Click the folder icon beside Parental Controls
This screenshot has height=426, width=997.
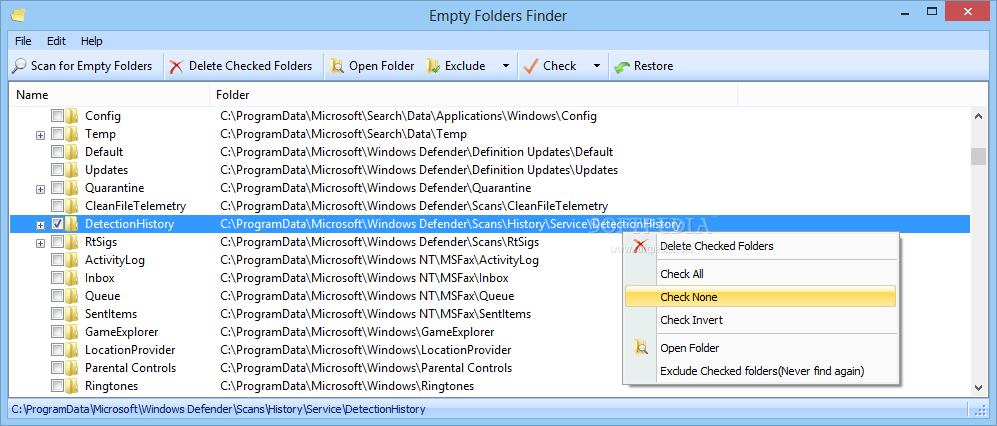(71, 368)
